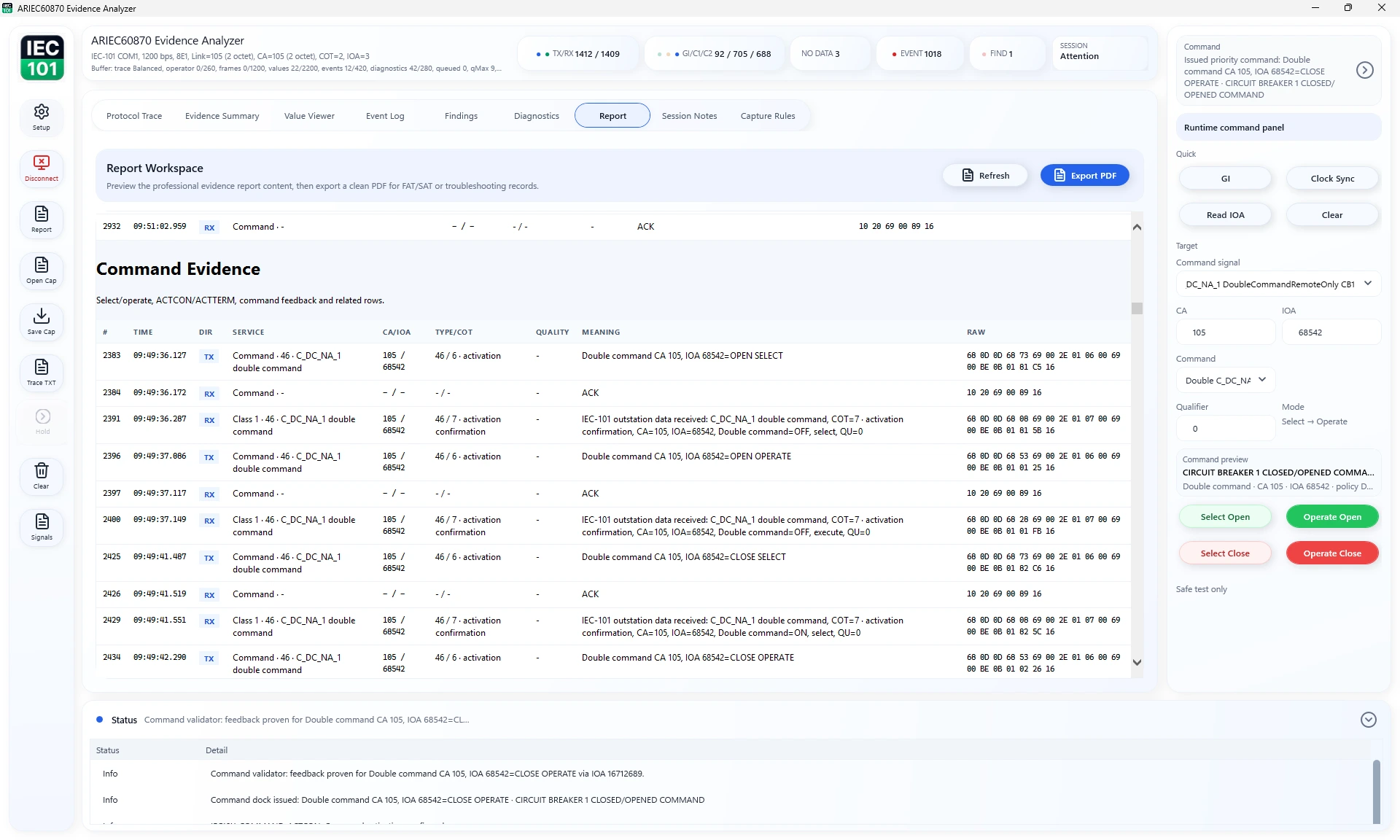Open the Diagnostics tab

(x=536, y=116)
